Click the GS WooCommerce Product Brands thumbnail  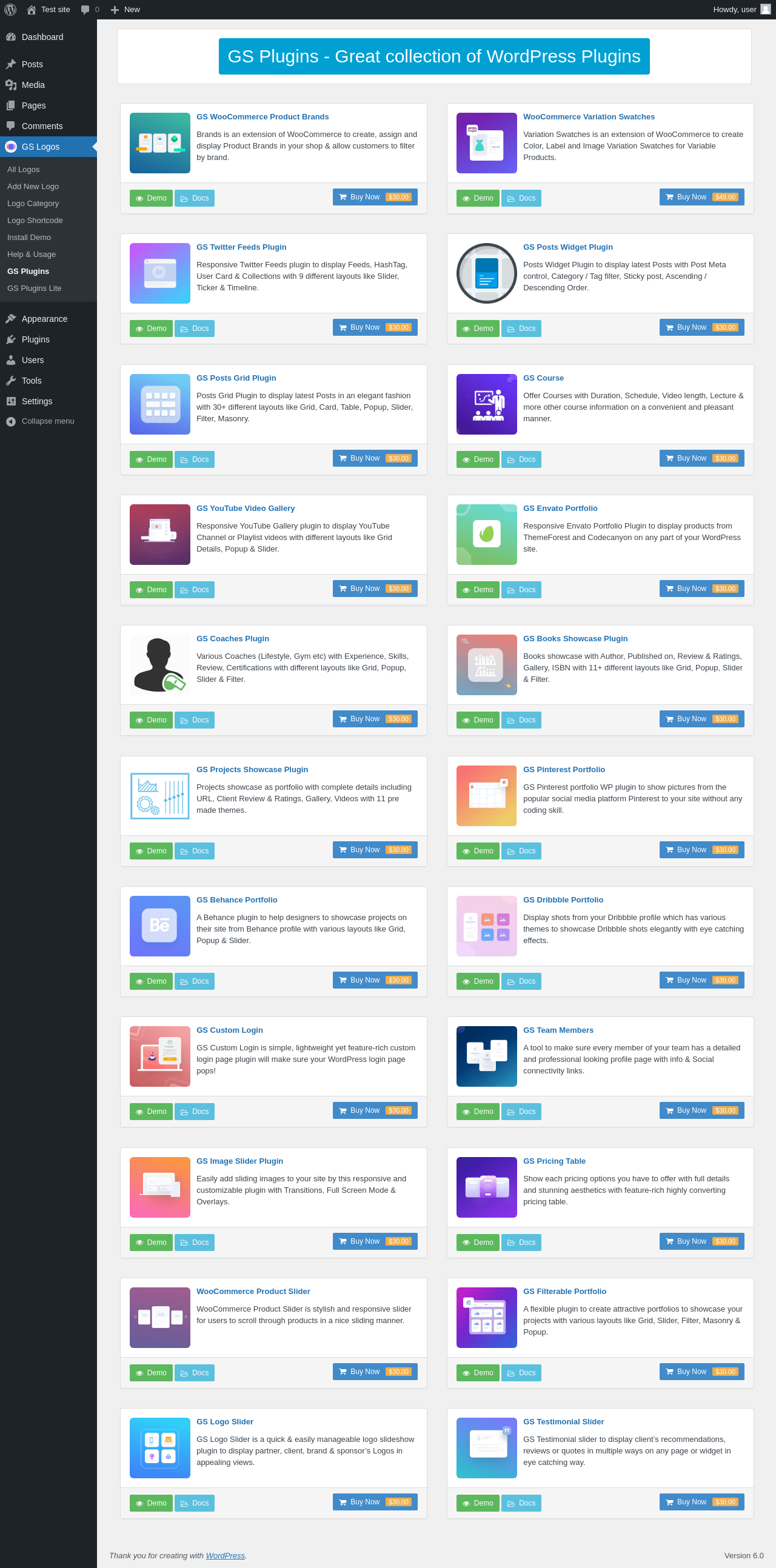pyautogui.click(x=160, y=144)
